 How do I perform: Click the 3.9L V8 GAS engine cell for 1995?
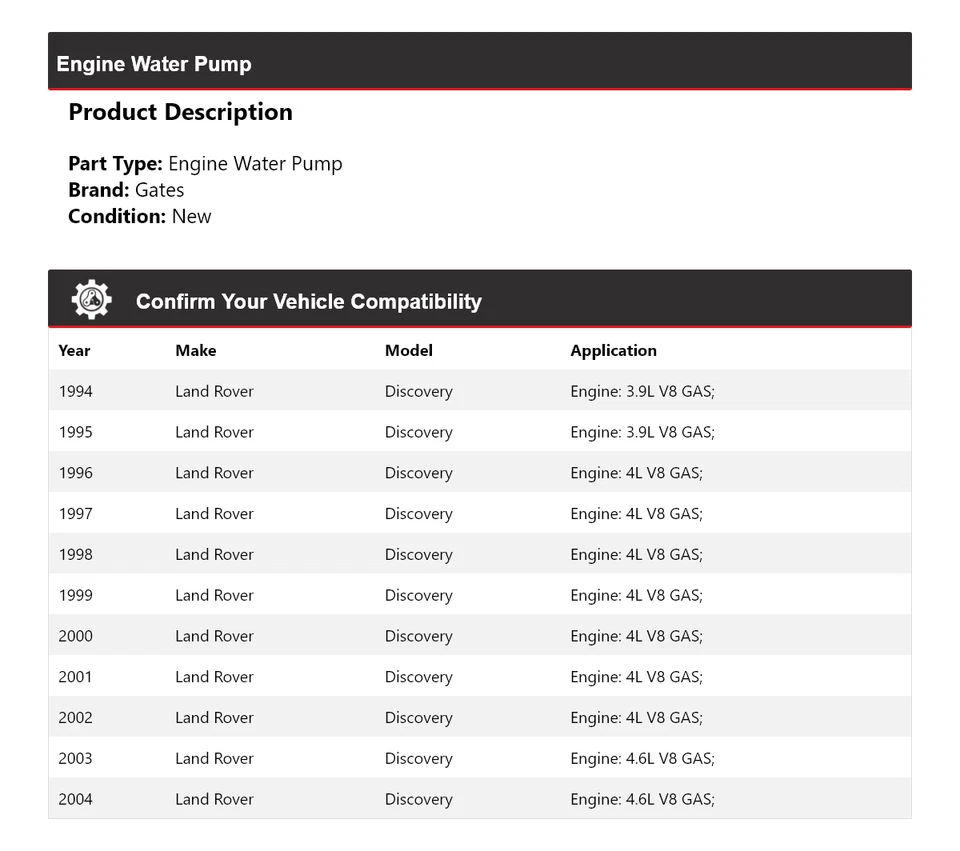[x=642, y=432]
